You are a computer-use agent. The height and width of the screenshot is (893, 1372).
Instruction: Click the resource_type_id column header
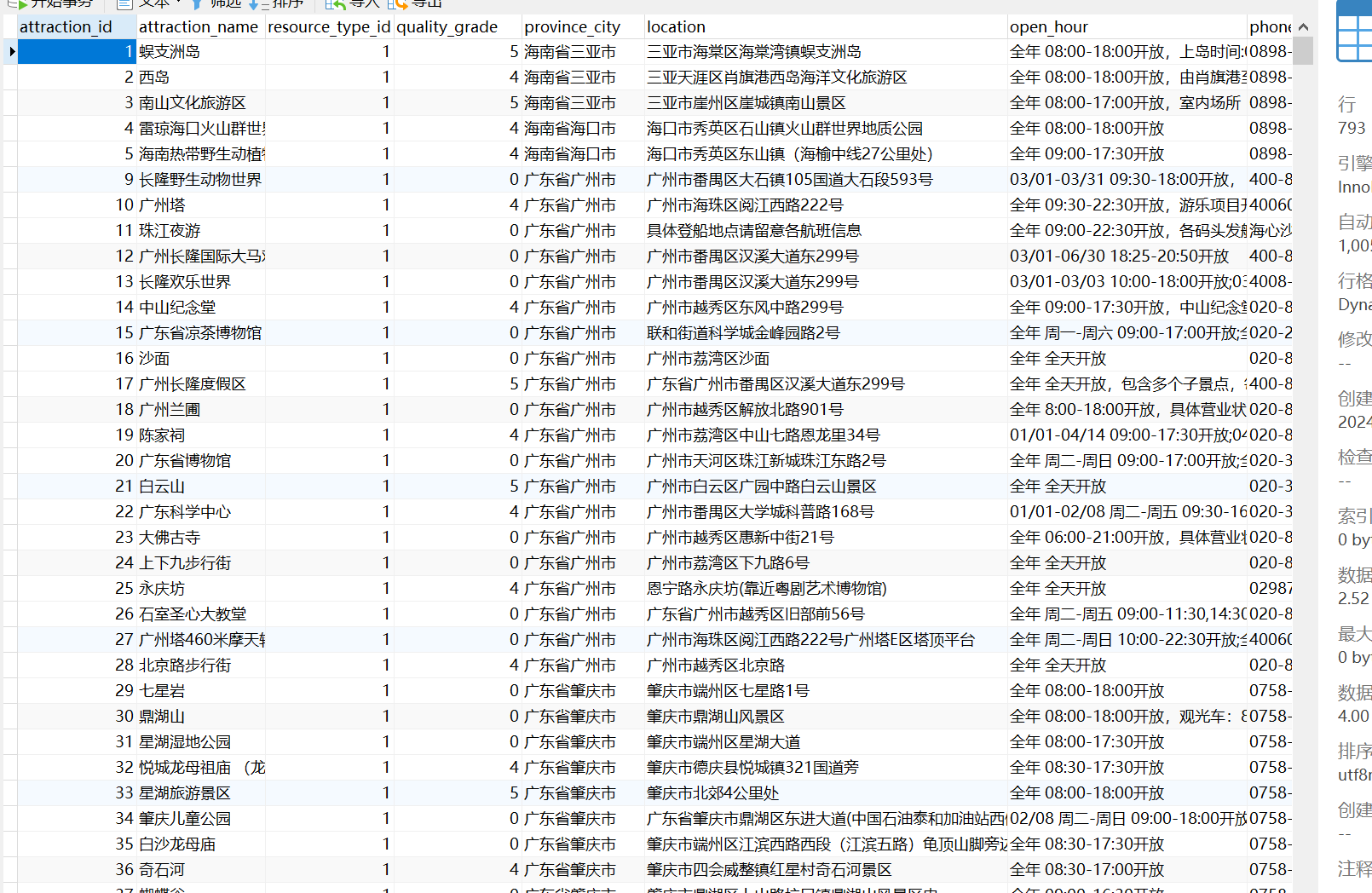329,26
